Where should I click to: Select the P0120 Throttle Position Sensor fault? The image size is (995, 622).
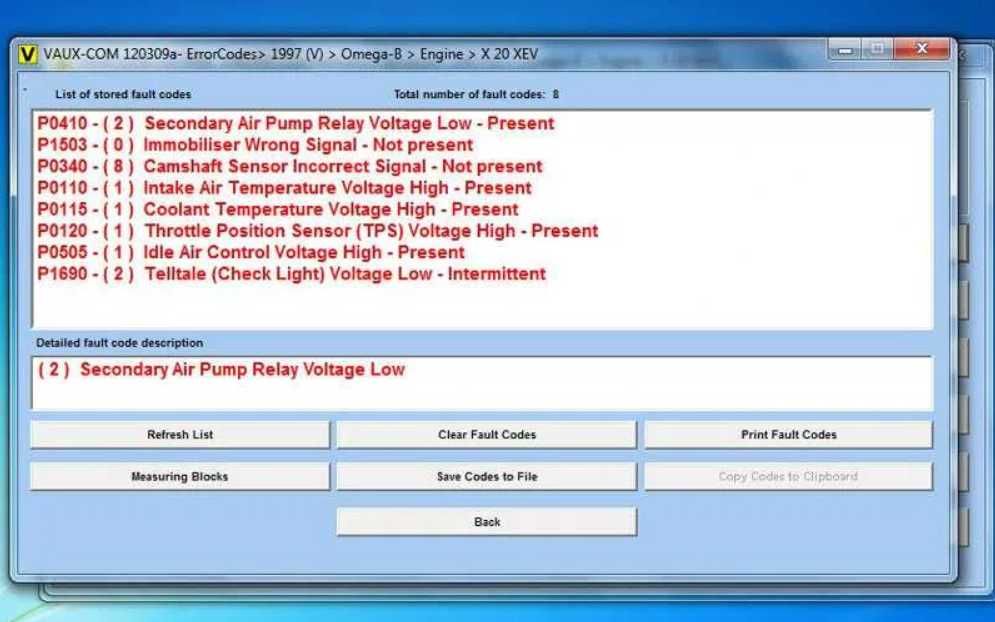coord(318,231)
